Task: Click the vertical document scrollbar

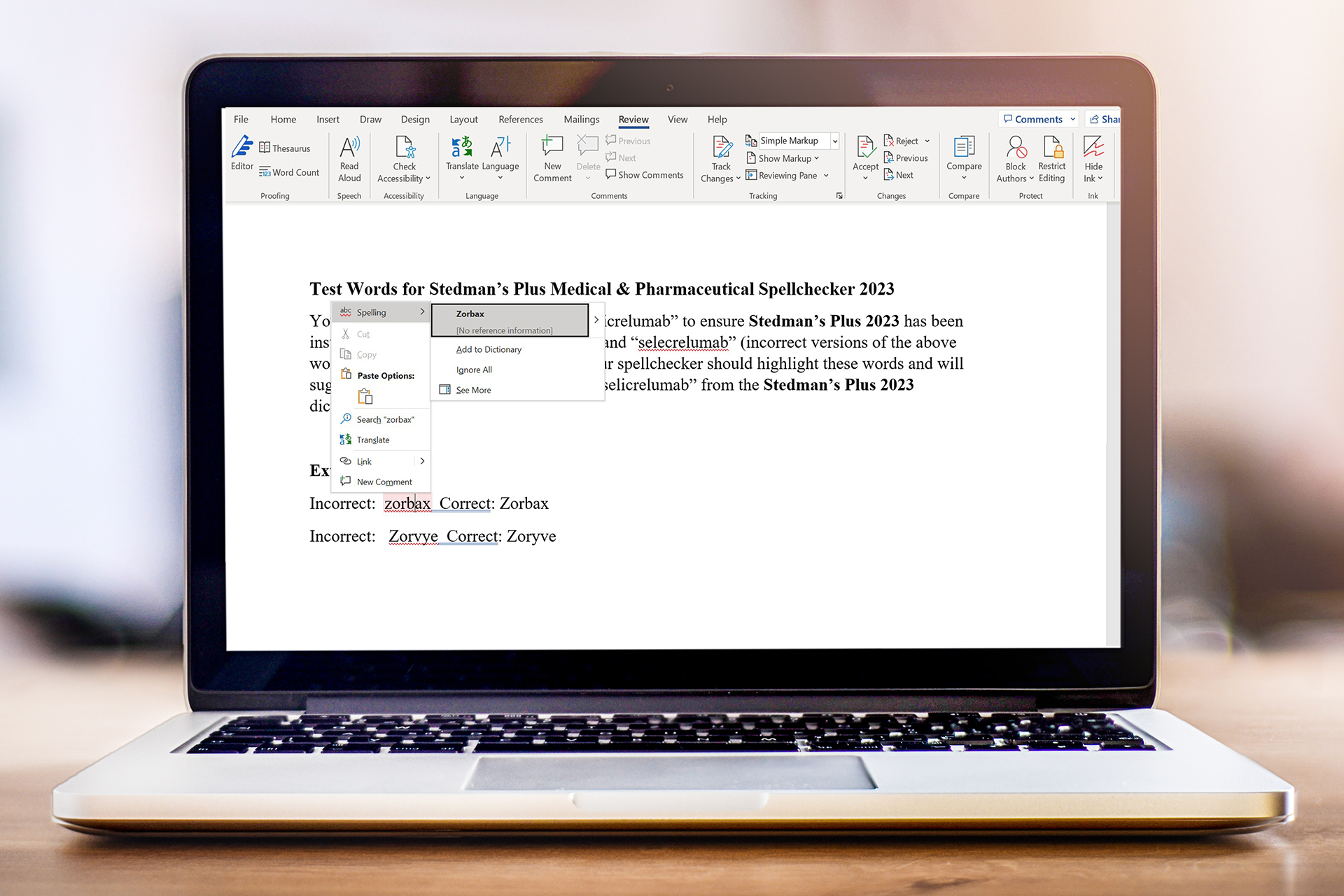Action: [1113, 423]
